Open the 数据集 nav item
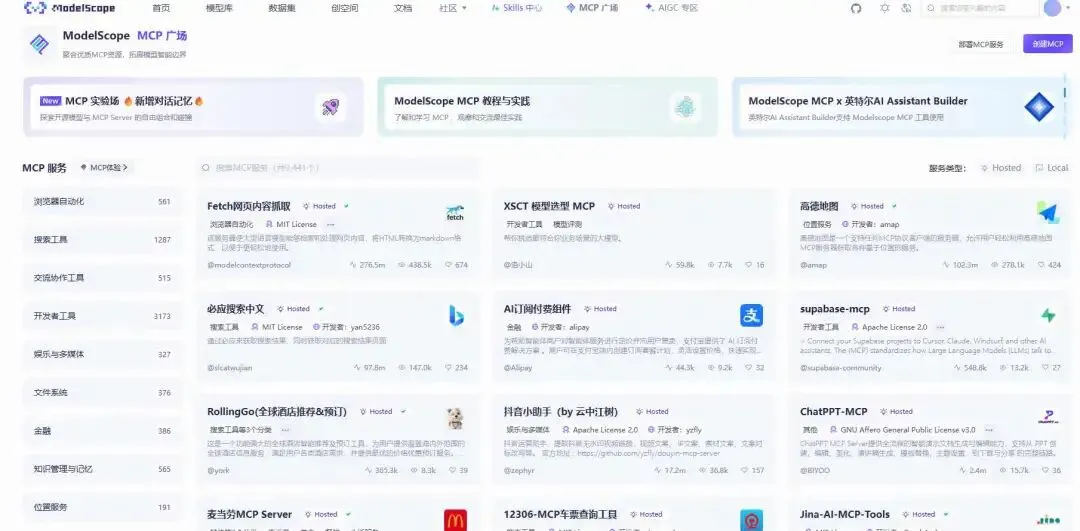The image size is (1080, 531). 282,8
